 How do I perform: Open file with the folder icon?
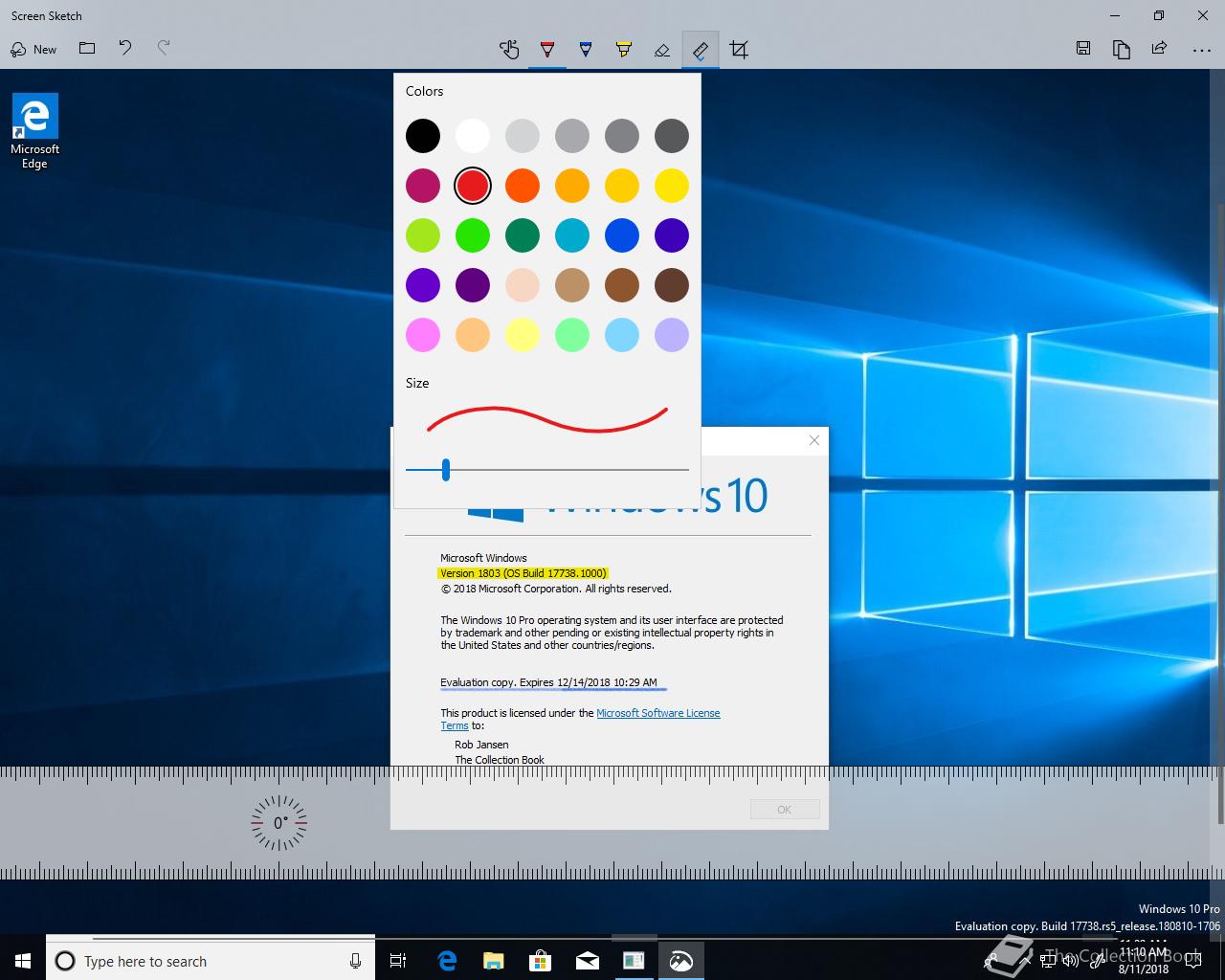pyautogui.click(x=87, y=49)
